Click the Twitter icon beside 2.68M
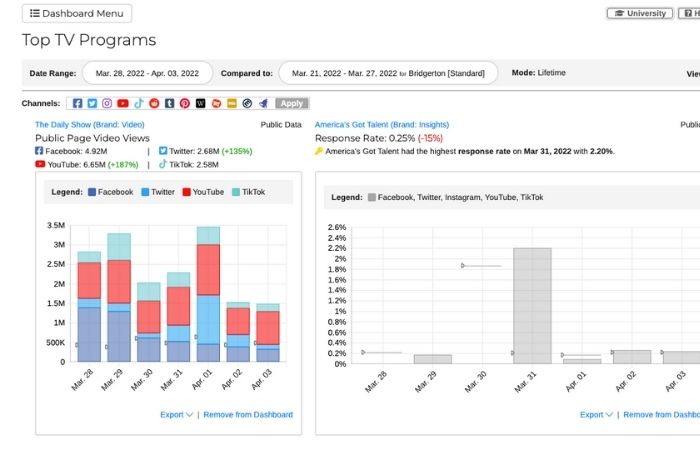The image size is (700, 450). (x=163, y=151)
